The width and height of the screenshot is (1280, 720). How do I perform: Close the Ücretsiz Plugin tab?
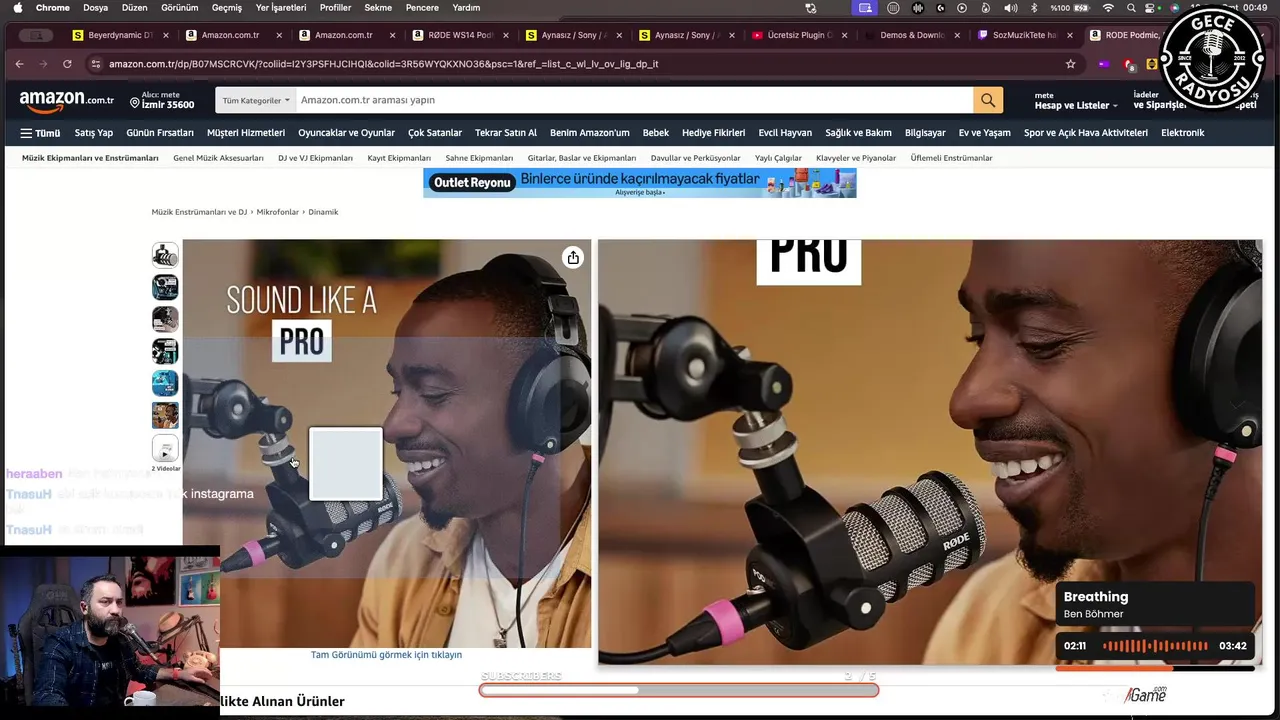(x=845, y=35)
